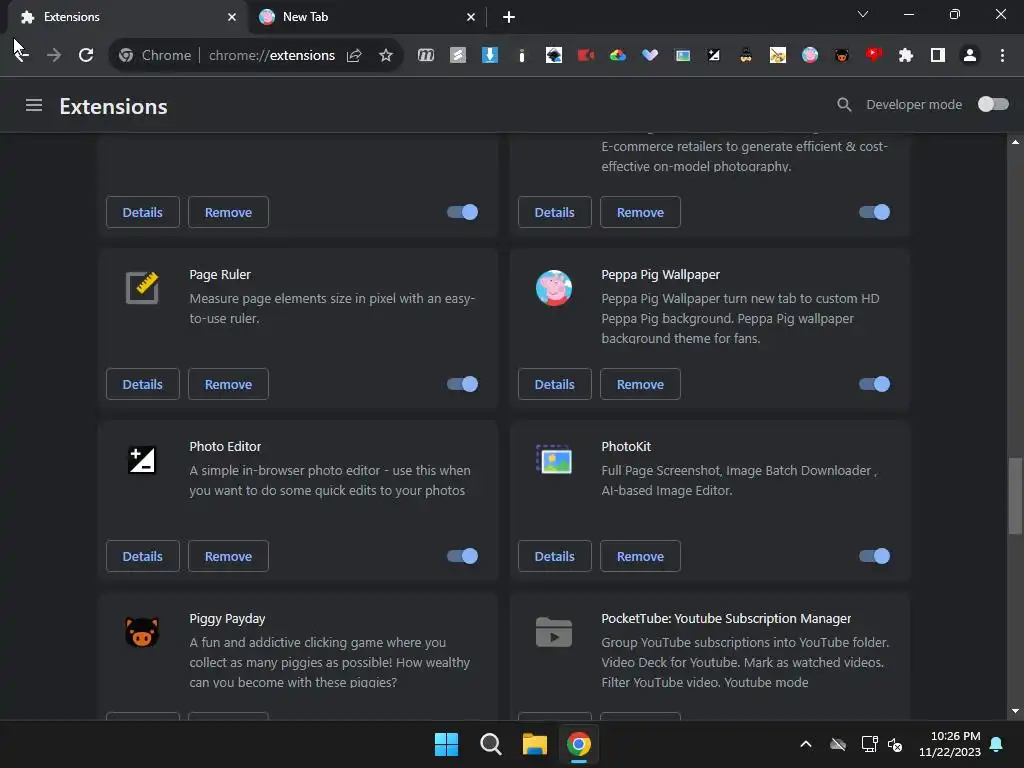Screen dimensions: 1024x768
Task: Turn off the Photo Editor extension
Action: [x=462, y=556]
